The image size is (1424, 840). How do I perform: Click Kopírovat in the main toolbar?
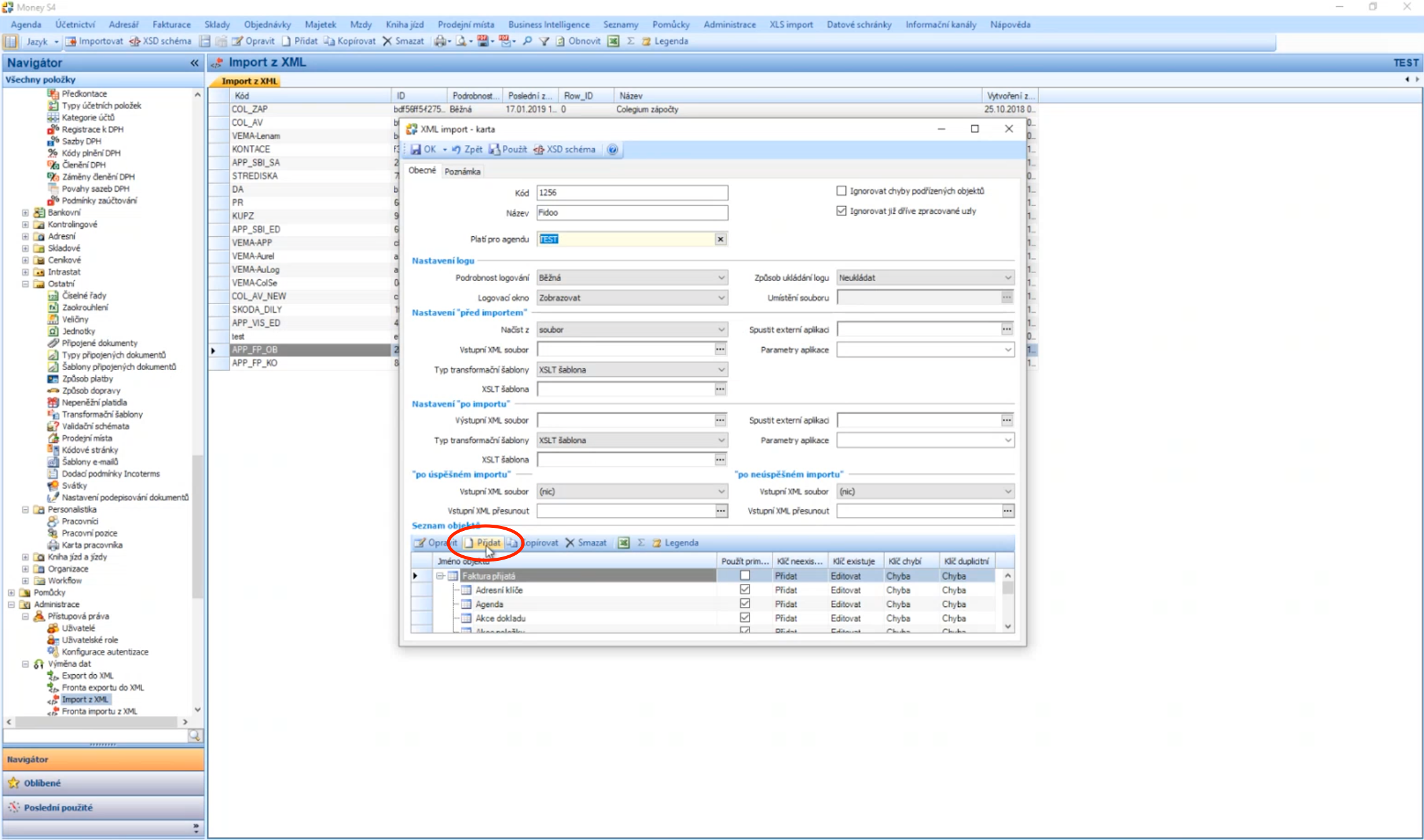tap(350, 41)
